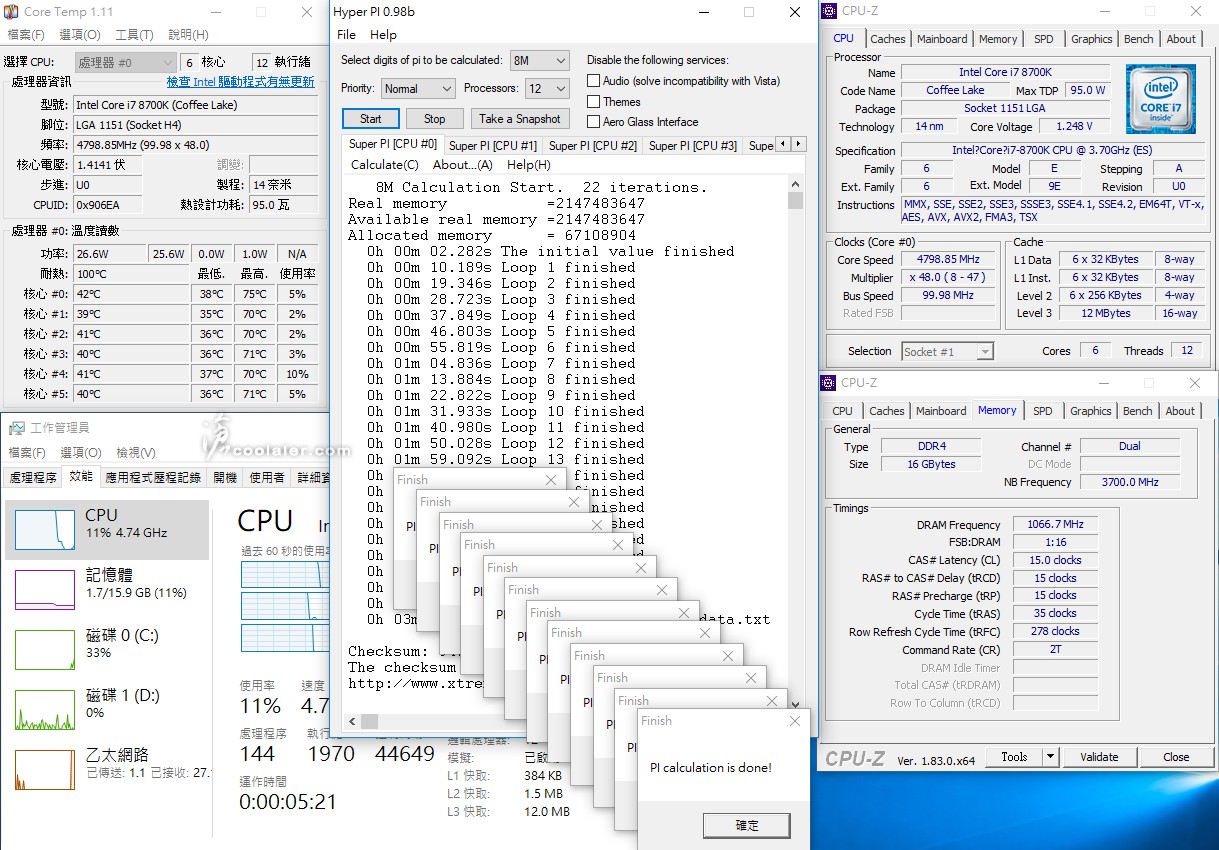This screenshot has width=1219, height=850.
Task: Open the Help menu in Hyper PI
Action: [x=383, y=34]
